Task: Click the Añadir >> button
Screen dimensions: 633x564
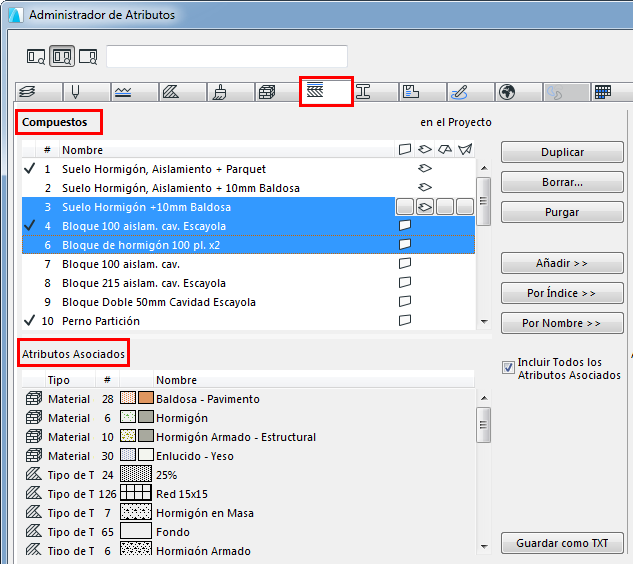Action: tap(562, 263)
